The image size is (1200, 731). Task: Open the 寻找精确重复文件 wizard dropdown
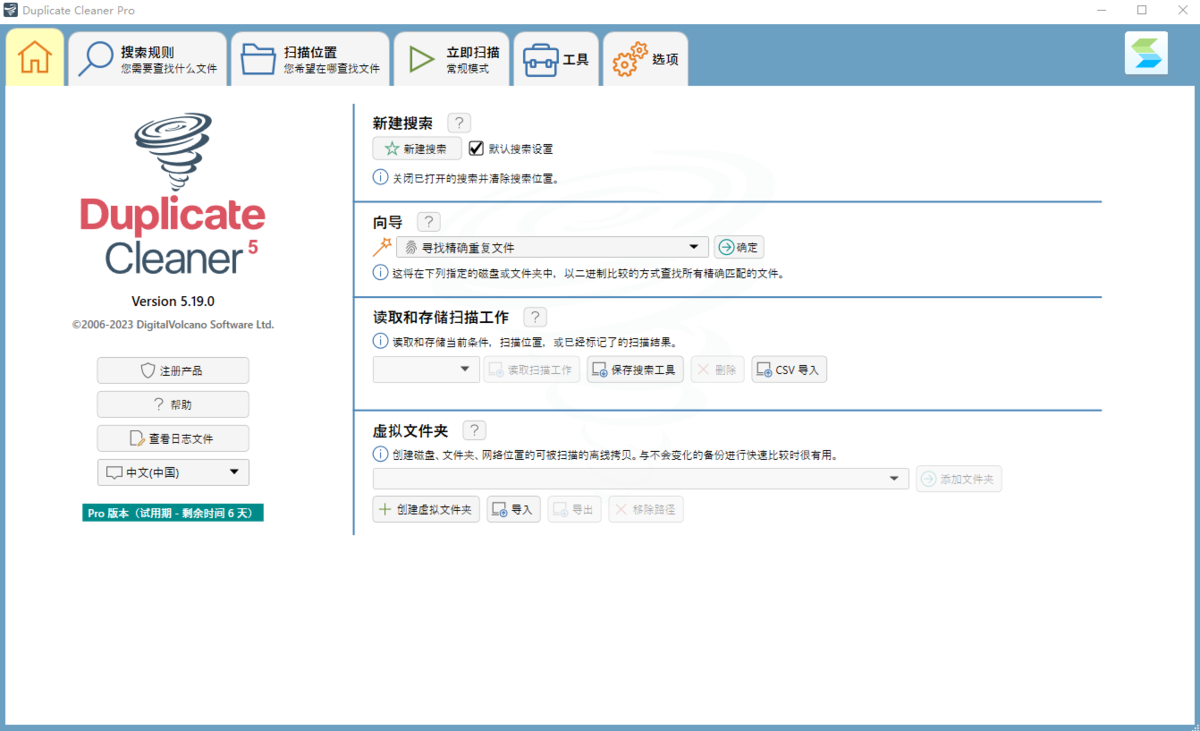[552, 247]
